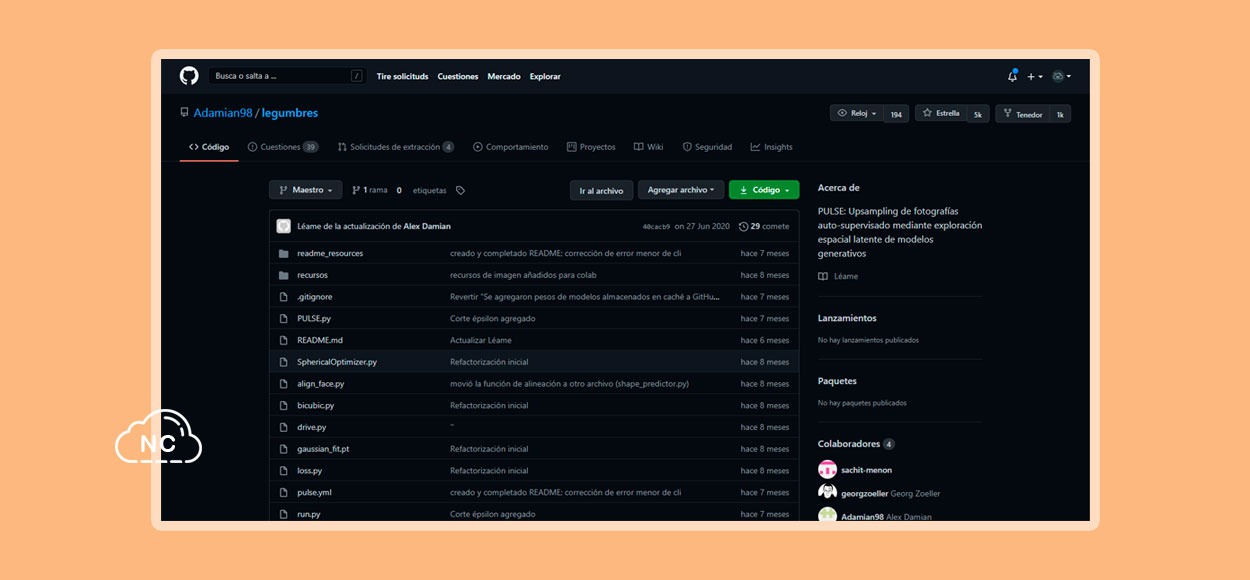Star the repository with Estrella button
The image size is (1250, 580).
tap(941, 114)
